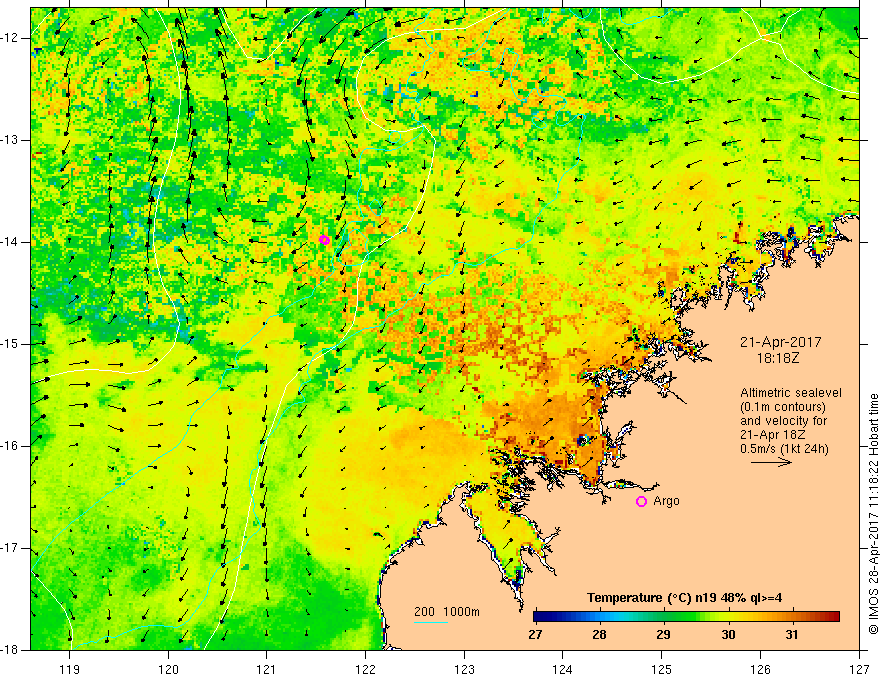Click the latitude axis label '-13'
This screenshot has width=880, height=680.
[x=10, y=140]
